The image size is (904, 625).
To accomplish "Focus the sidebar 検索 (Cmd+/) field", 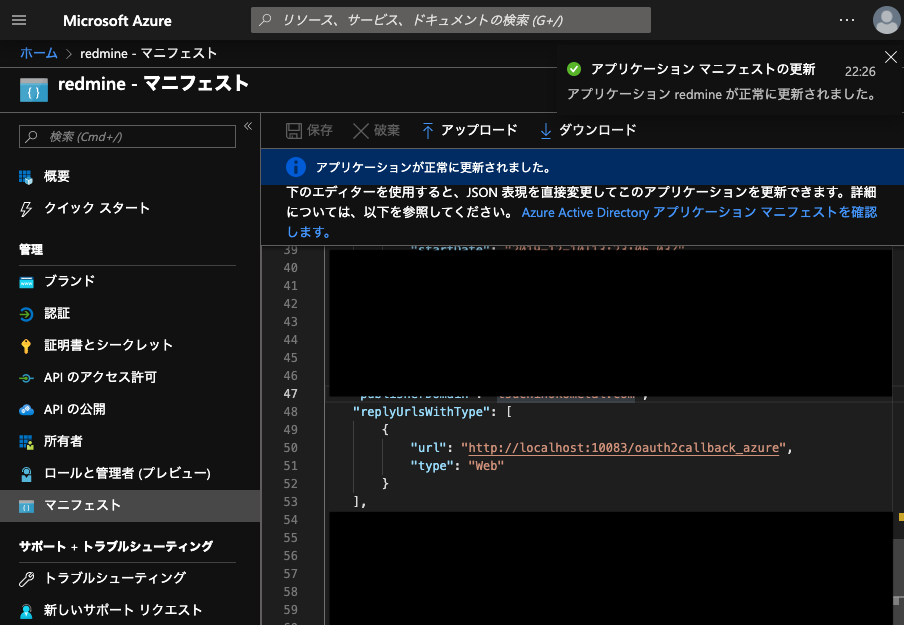I will (127, 137).
